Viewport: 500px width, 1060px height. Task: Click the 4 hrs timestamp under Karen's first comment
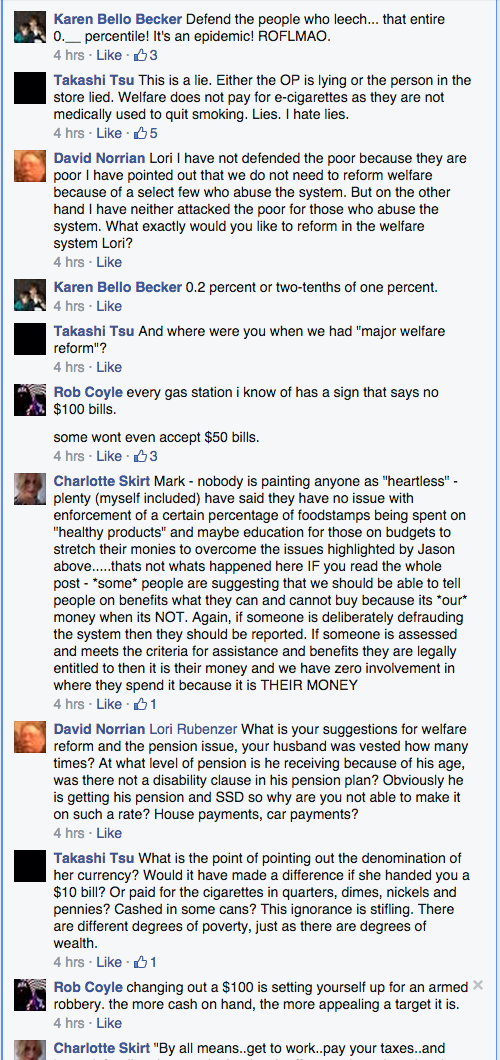69,55
